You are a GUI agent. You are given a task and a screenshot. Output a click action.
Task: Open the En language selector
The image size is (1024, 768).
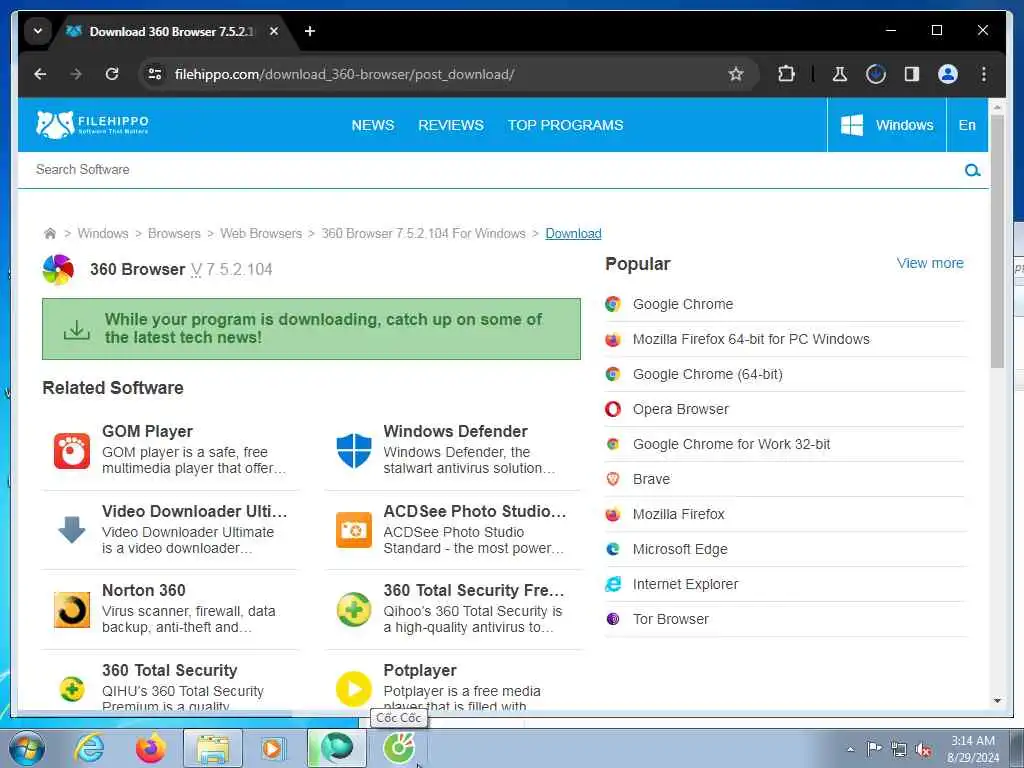pos(967,125)
